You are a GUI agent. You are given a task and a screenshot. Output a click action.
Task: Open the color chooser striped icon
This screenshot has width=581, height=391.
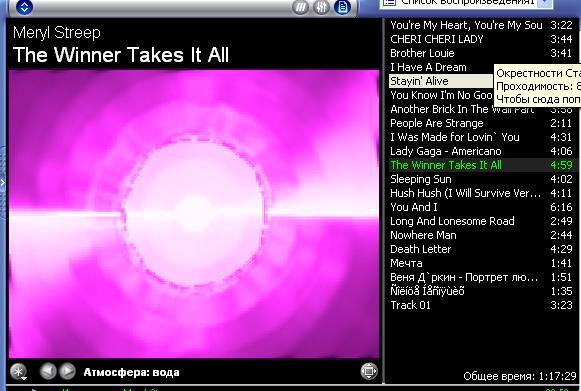pyautogui.click(x=301, y=7)
